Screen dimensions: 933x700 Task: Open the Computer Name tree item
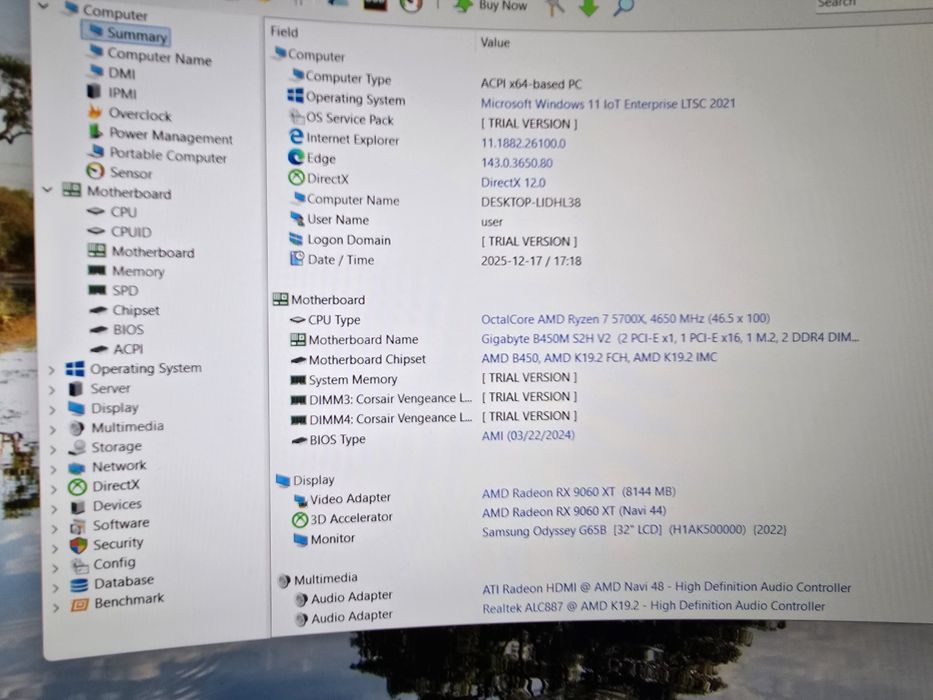[159, 58]
